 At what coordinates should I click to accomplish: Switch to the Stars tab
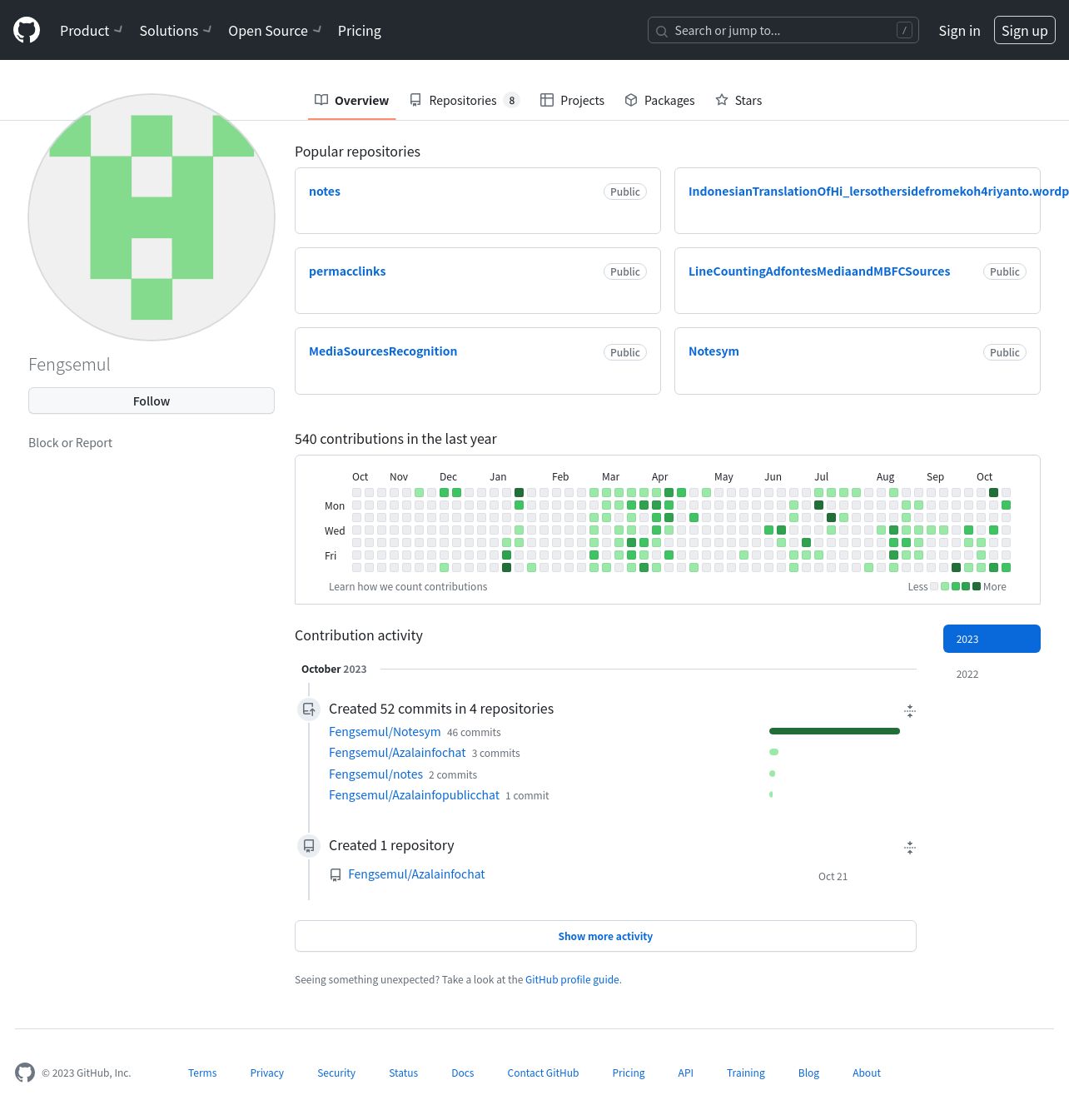[x=738, y=101]
